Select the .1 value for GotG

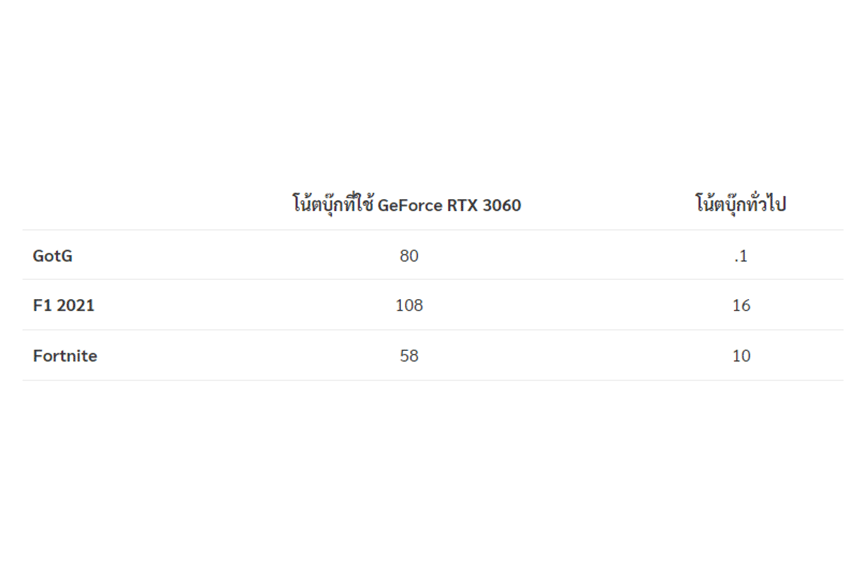tap(740, 256)
